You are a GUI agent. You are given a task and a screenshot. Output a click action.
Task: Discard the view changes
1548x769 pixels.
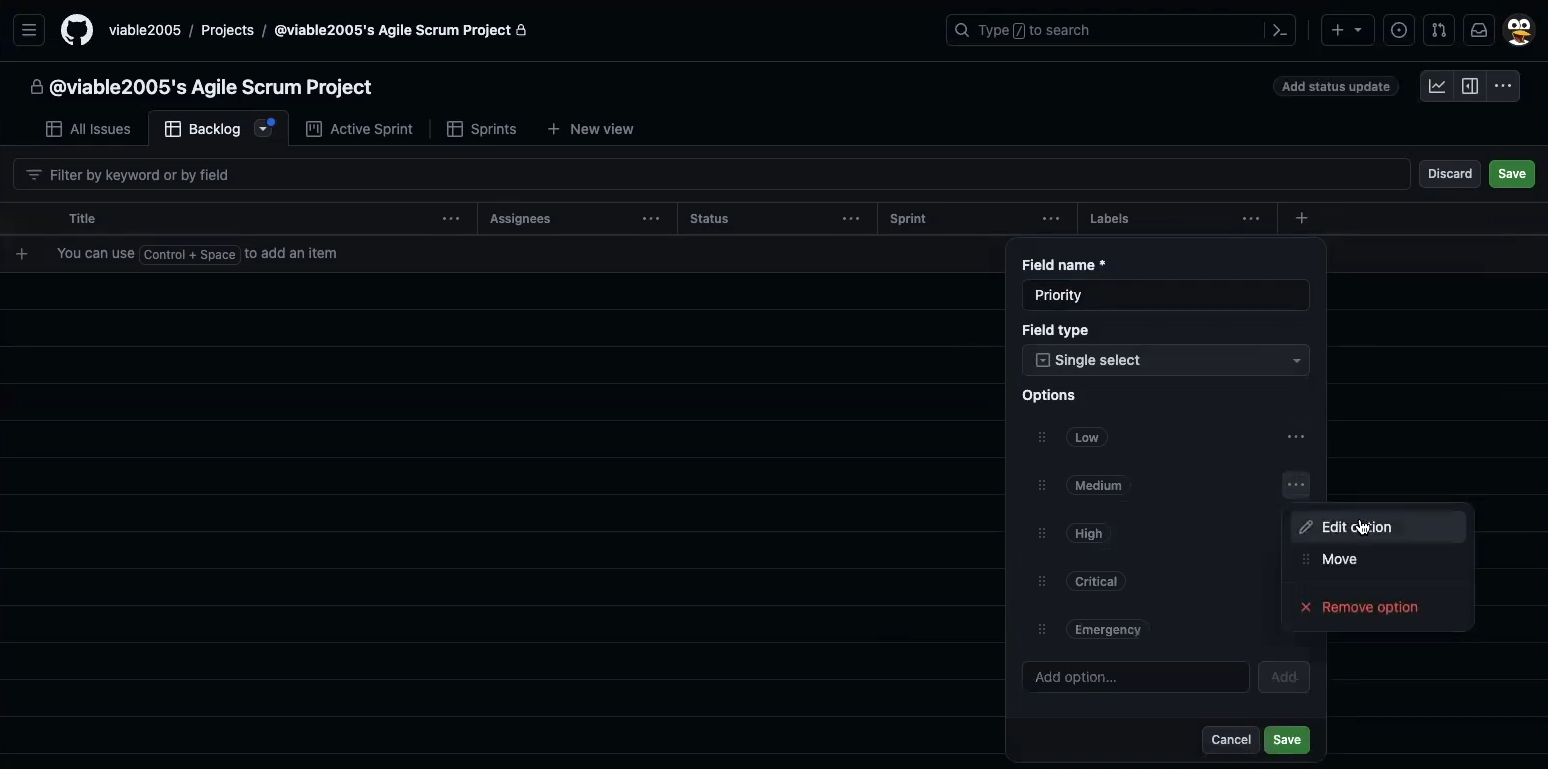pos(1449,174)
